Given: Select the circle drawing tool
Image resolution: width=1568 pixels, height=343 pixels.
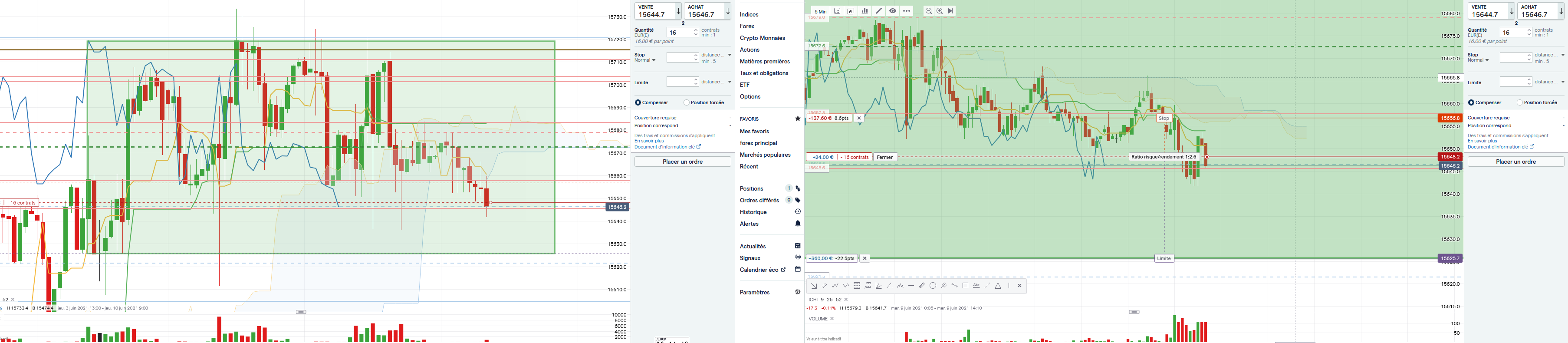Looking at the screenshot, I should point(933,286).
